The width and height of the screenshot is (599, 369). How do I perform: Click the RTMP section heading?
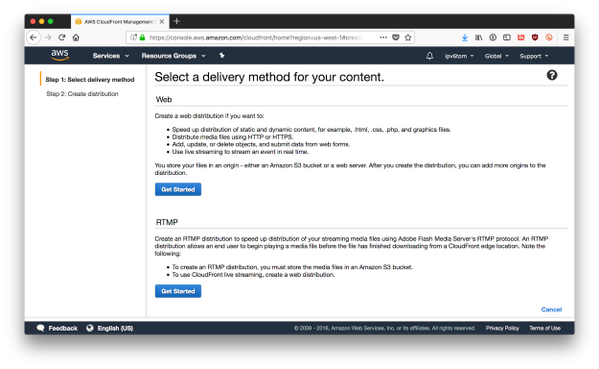(x=167, y=222)
